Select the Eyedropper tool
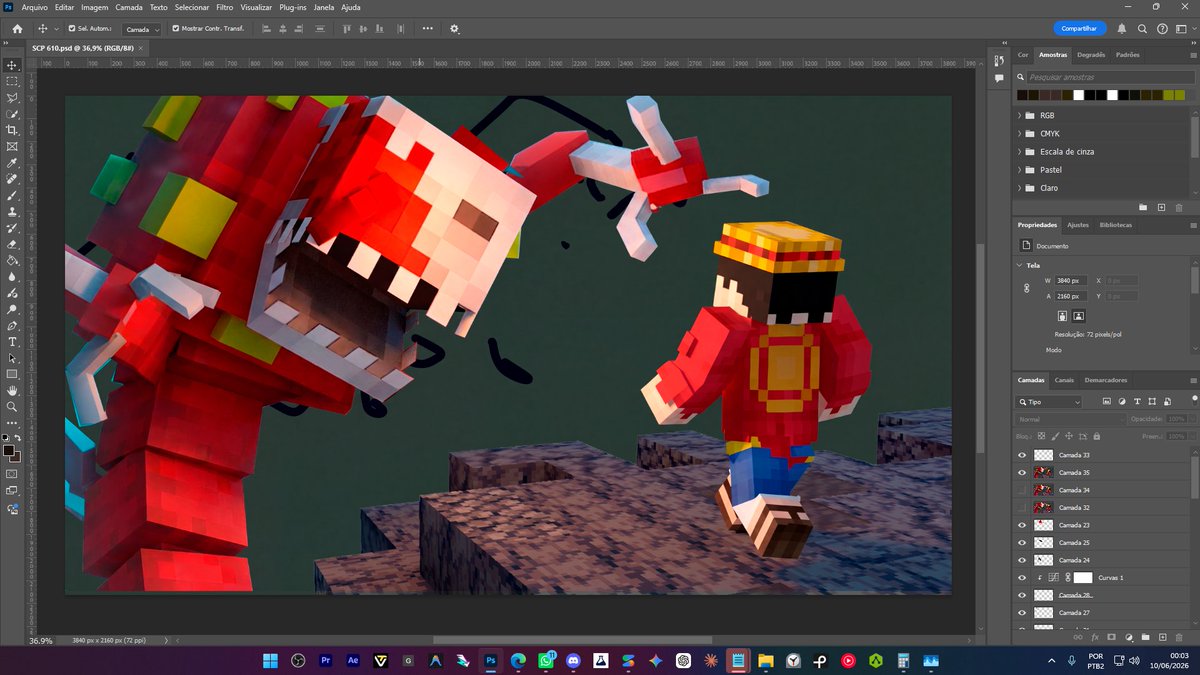Image resolution: width=1200 pixels, height=675 pixels. pyautogui.click(x=12, y=163)
